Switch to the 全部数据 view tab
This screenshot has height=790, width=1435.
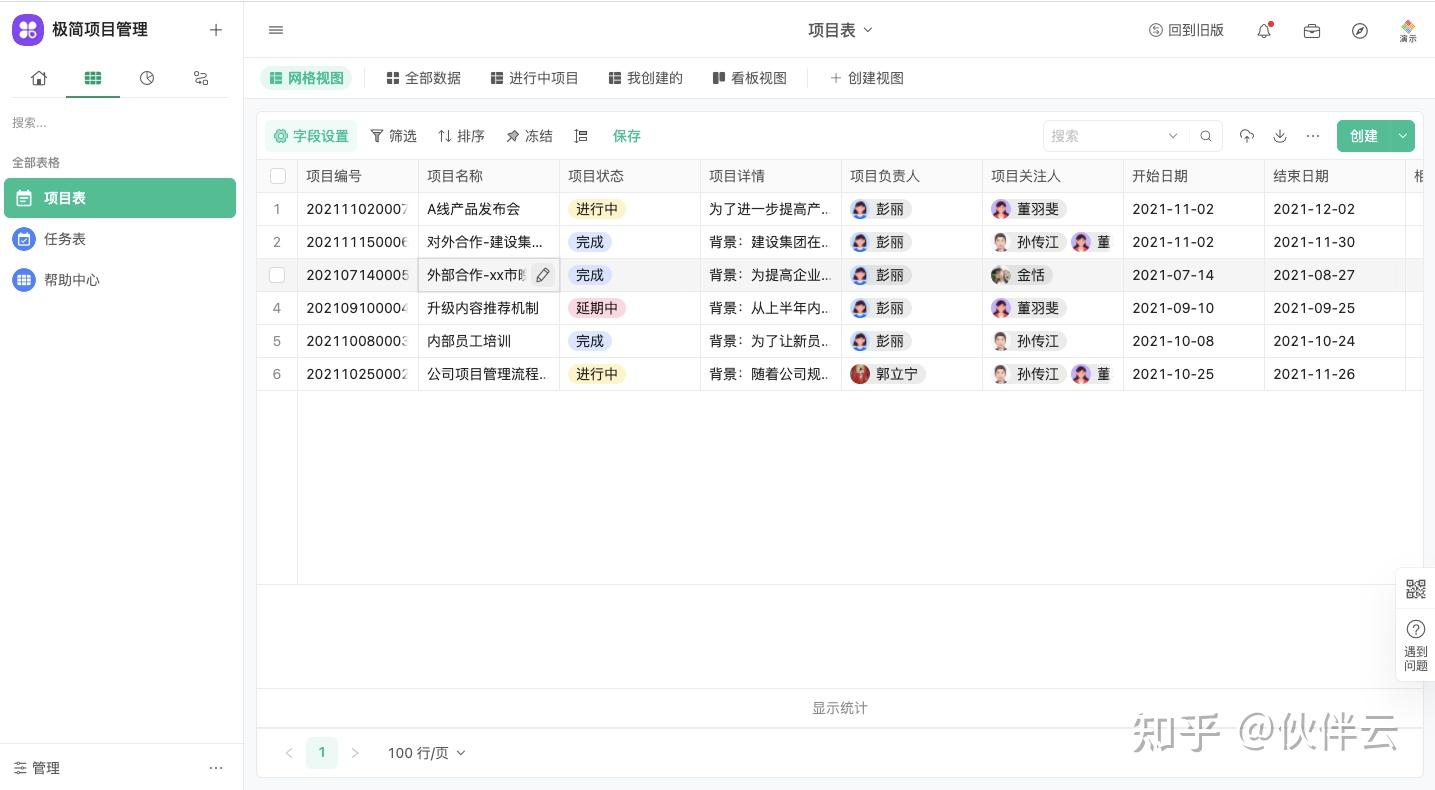click(x=423, y=78)
